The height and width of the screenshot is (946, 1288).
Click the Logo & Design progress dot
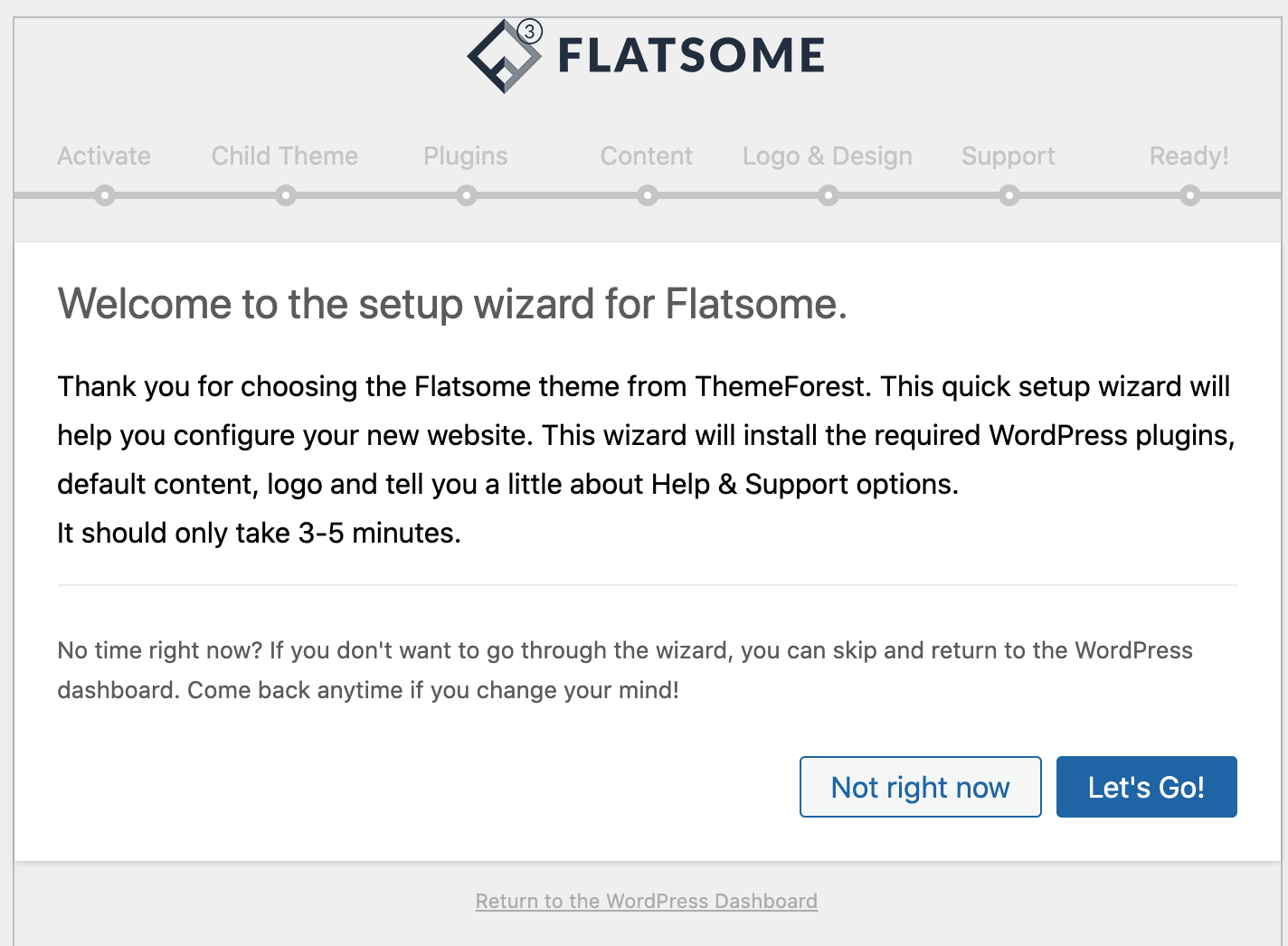click(x=829, y=195)
